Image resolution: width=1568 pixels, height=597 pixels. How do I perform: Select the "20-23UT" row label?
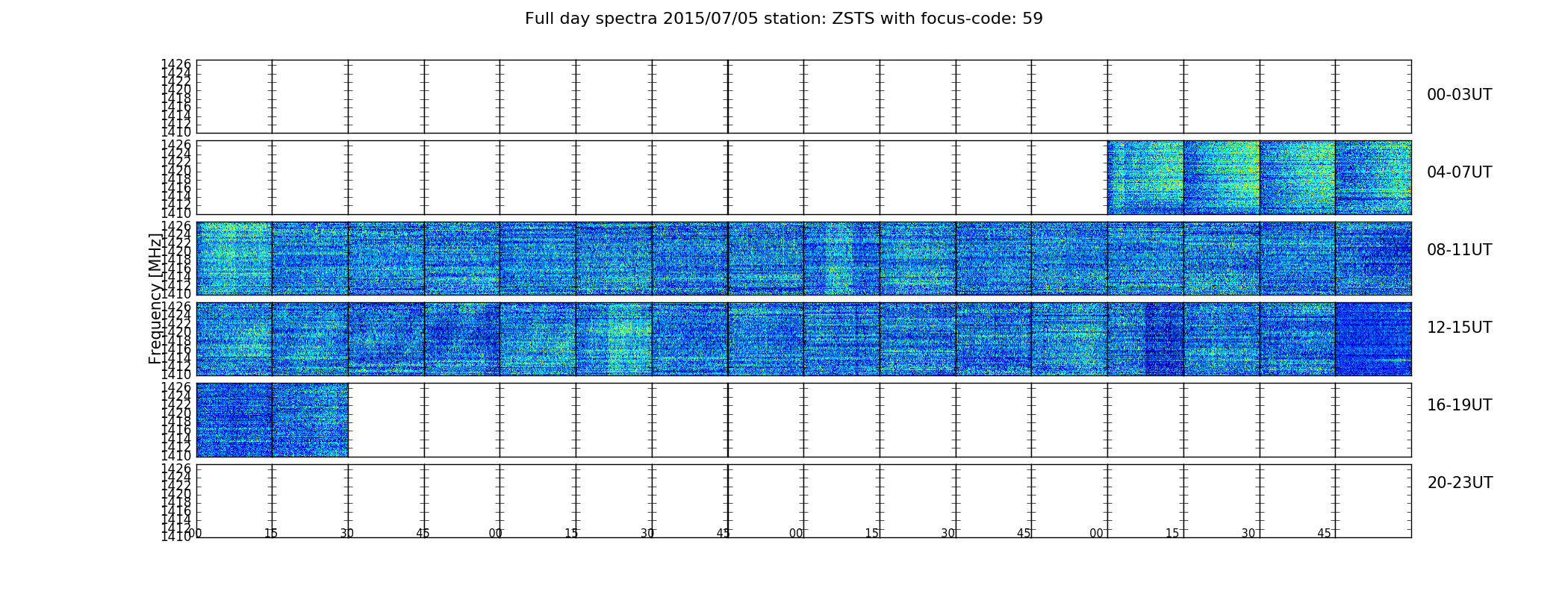click(x=1460, y=483)
